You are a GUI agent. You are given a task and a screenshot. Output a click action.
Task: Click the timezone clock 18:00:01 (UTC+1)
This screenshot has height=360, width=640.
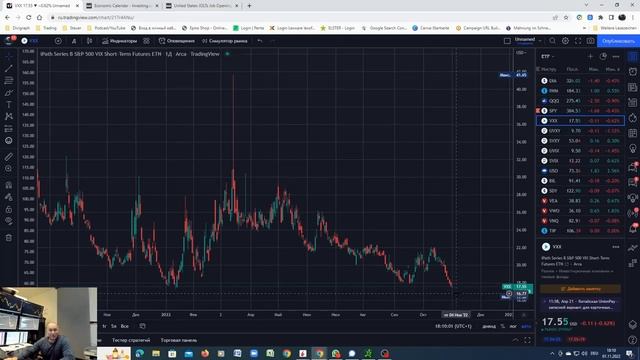453,326
